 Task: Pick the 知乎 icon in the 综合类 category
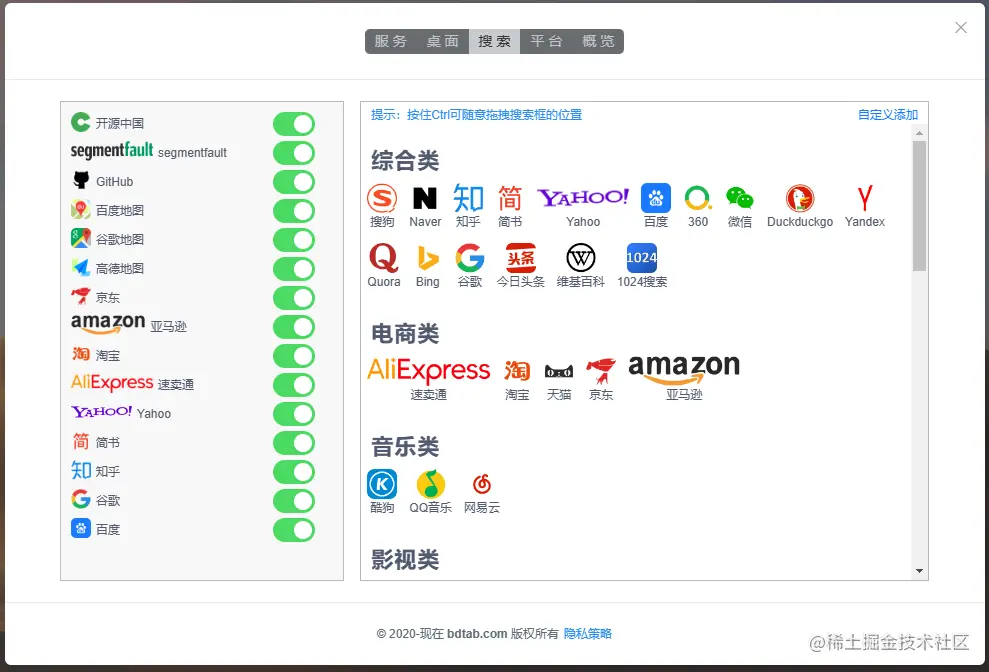(x=468, y=198)
